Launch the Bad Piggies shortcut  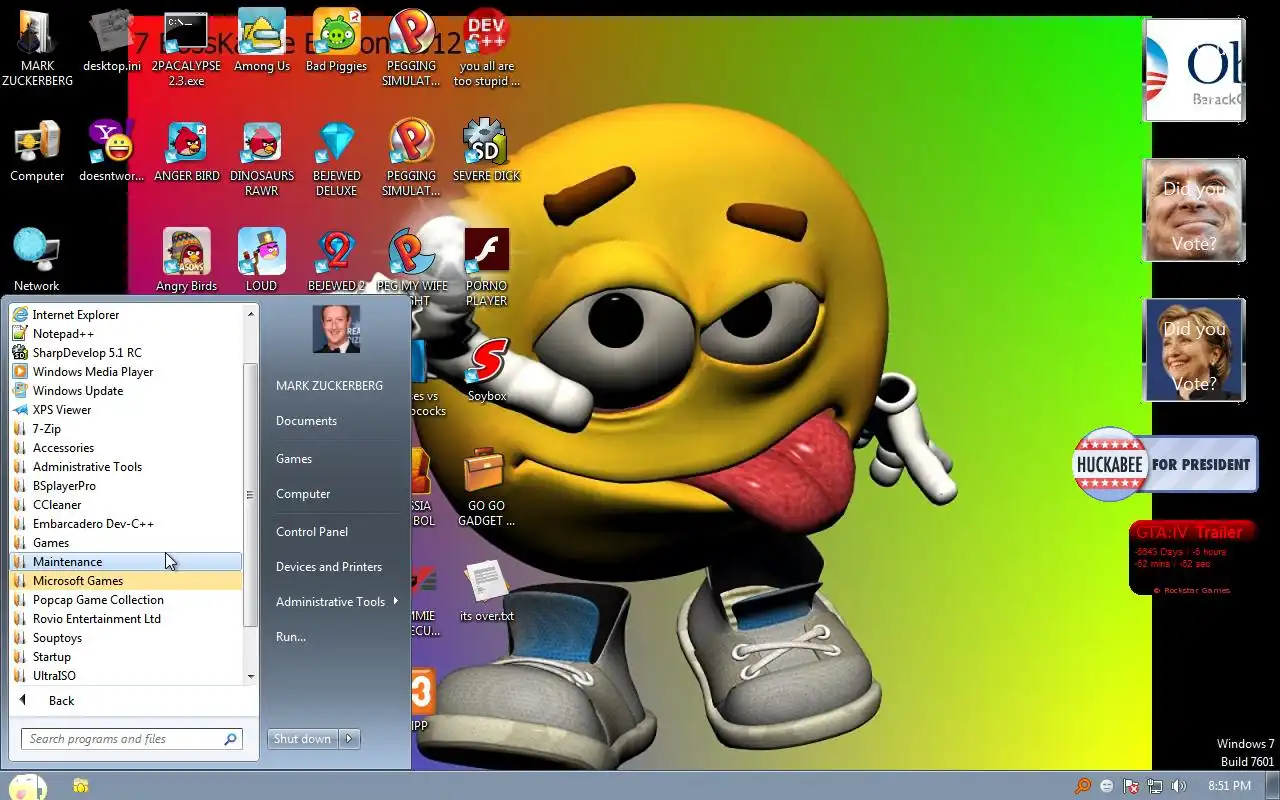point(336,42)
